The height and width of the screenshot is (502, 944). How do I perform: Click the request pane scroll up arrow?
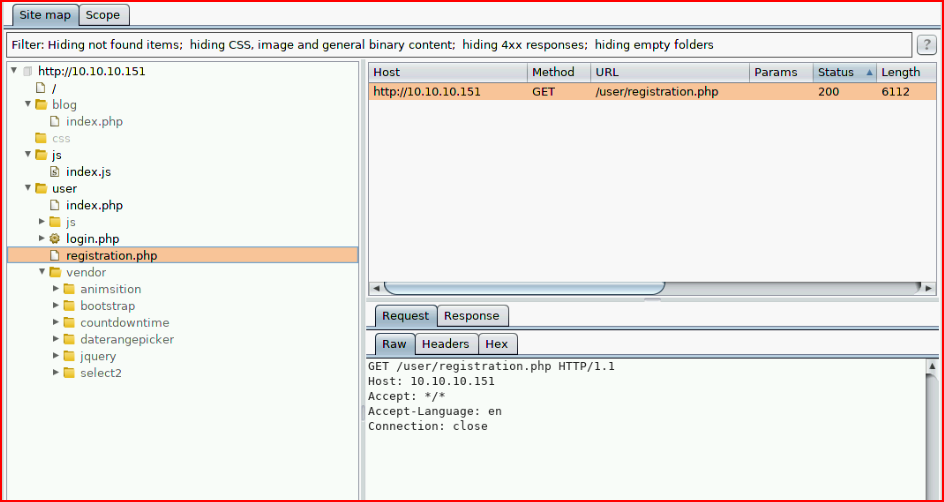pyautogui.click(x=932, y=366)
